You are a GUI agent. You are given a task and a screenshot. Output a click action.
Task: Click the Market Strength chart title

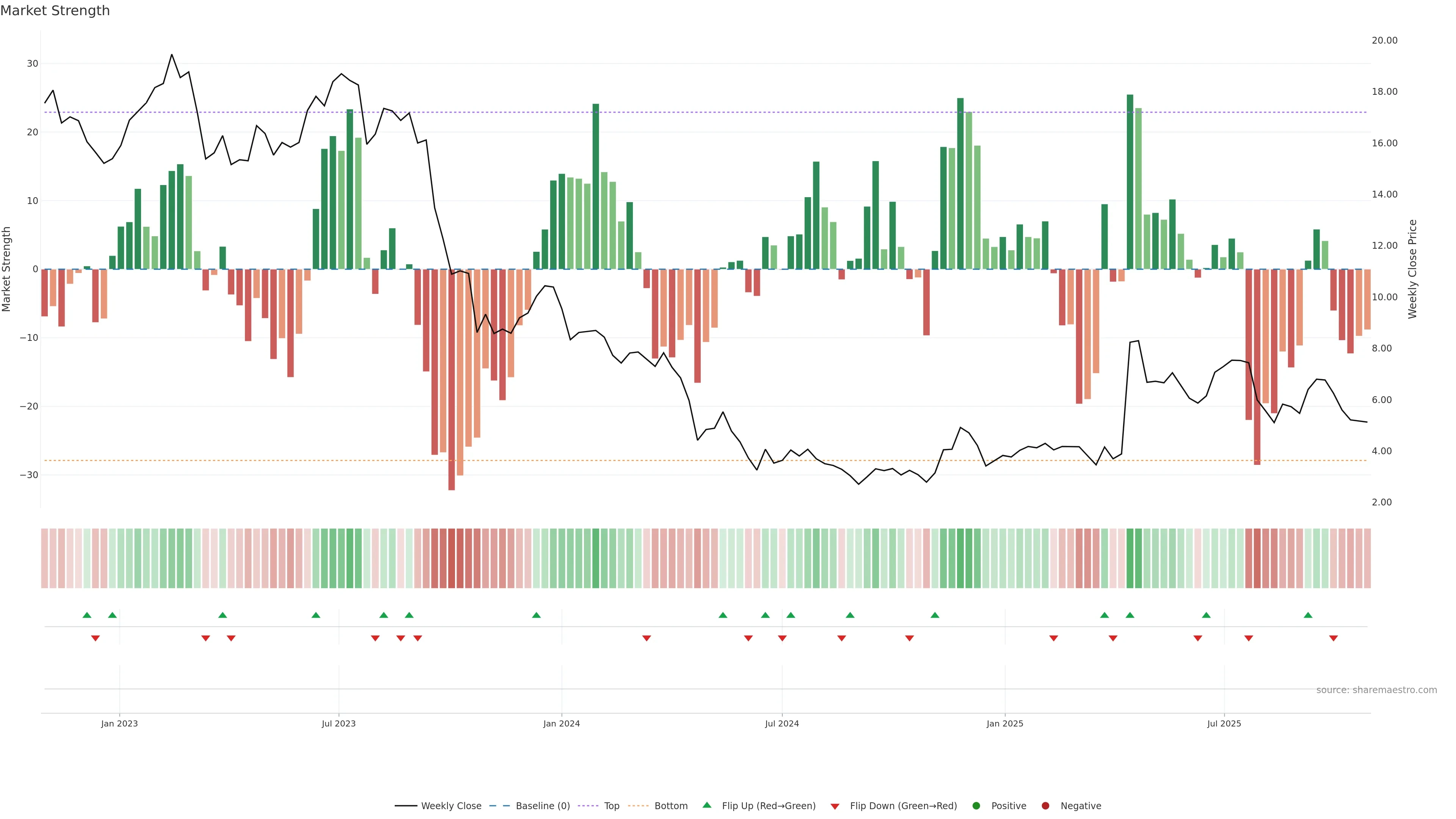pyautogui.click(x=55, y=11)
